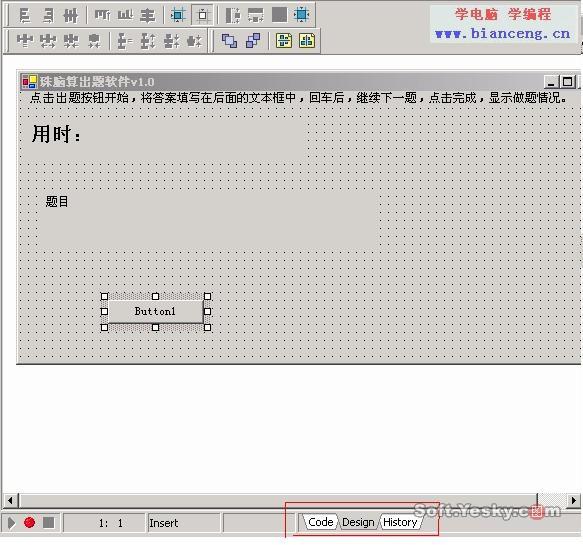Screen dimensions: 583x545
Task: Send selected control to back
Action: (253, 41)
